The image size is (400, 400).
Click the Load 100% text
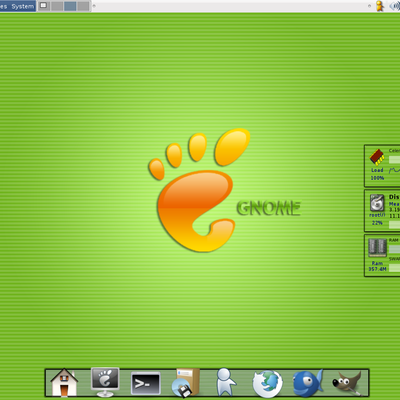click(x=377, y=174)
